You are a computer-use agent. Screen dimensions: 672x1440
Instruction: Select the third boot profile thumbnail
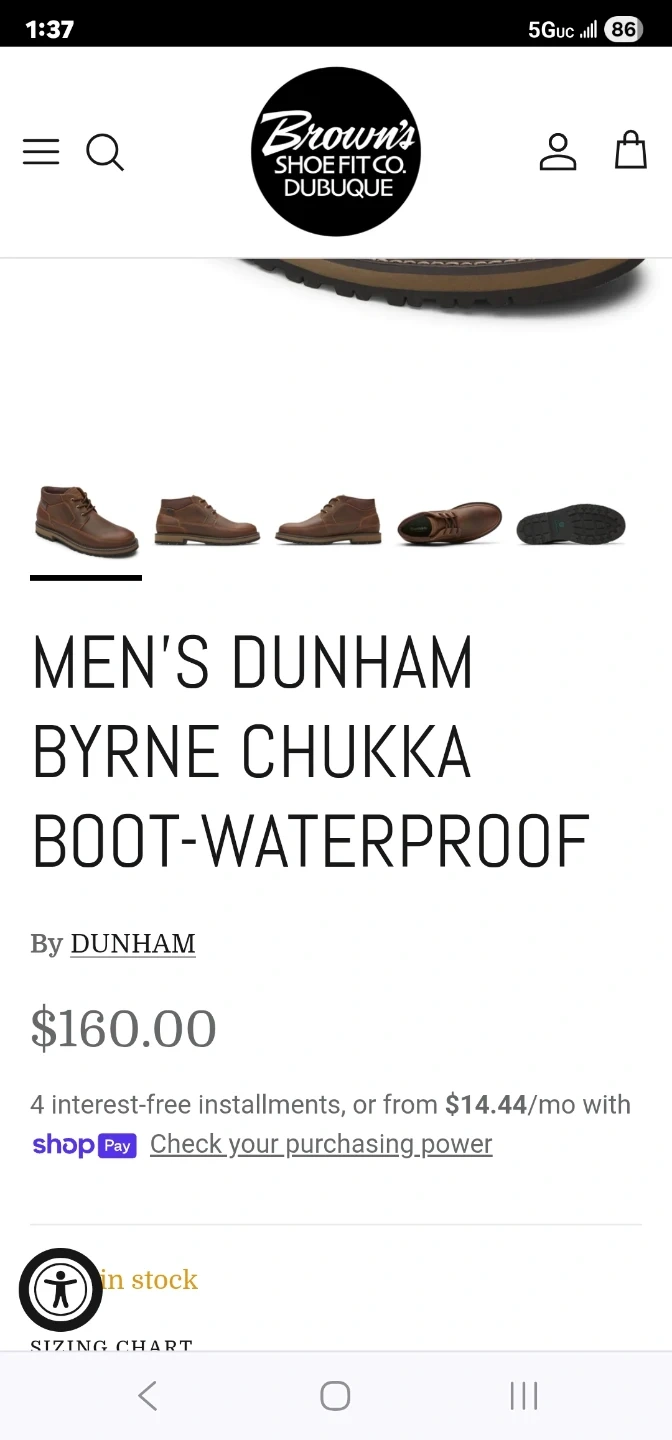pos(328,520)
